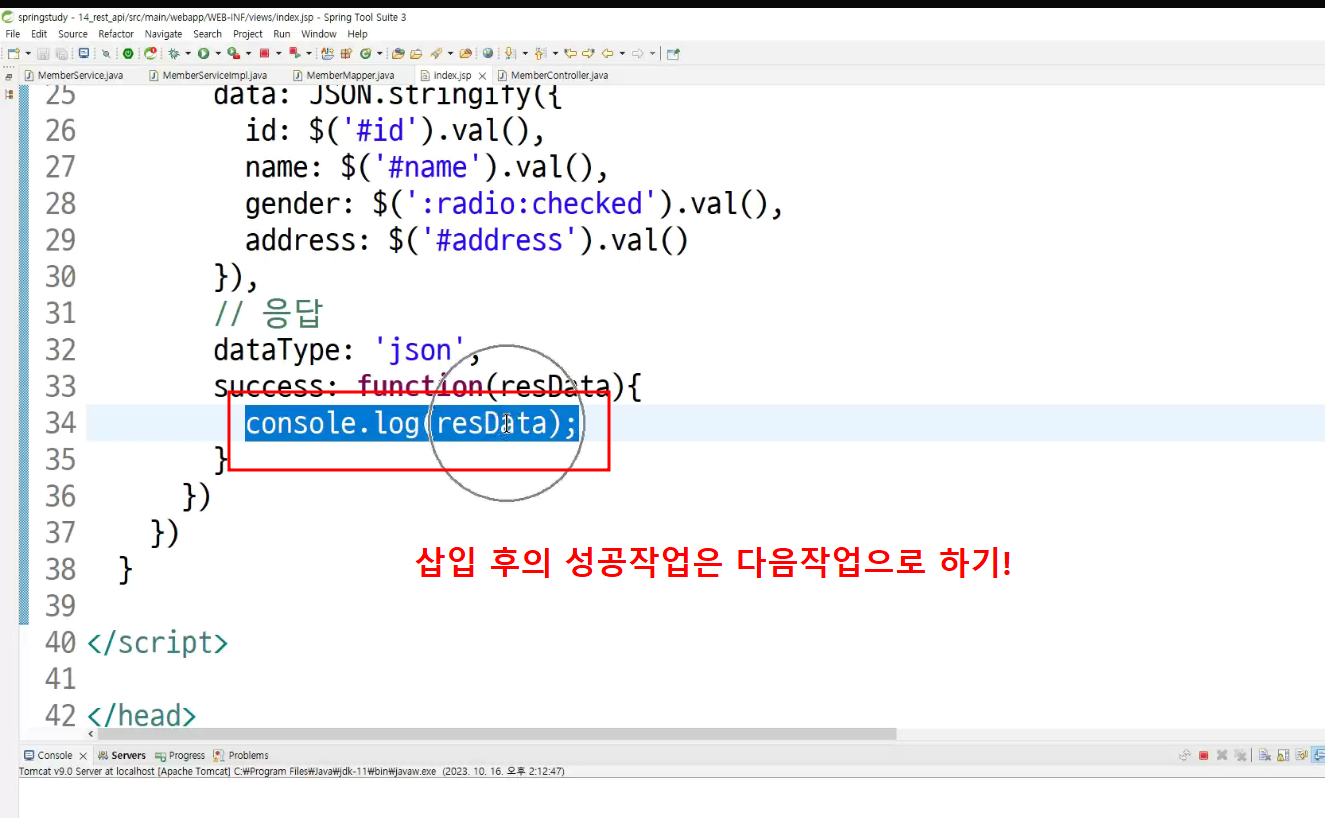Viewport: 1325px width, 818px height.
Task: Expand the Forward history dropdown arrow
Action: tap(652, 54)
